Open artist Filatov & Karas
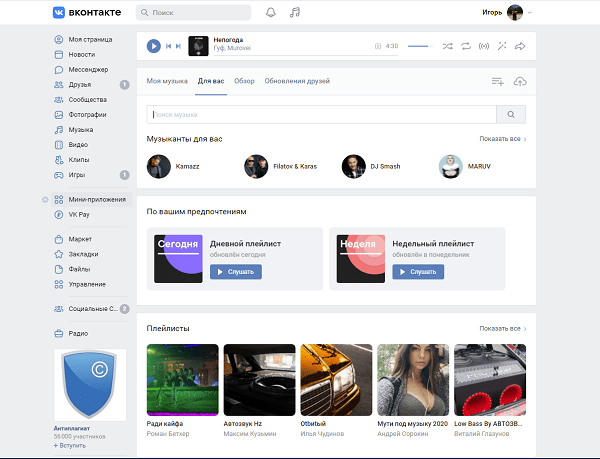This screenshot has width=600, height=459. coord(280,166)
